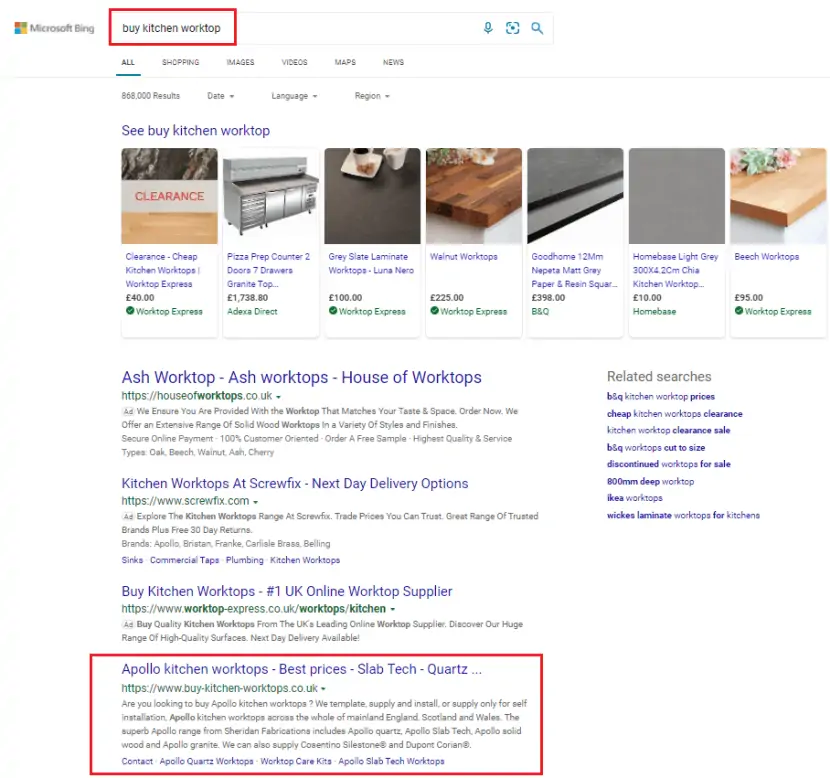Viewport: 830px width, 778px height.
Task: Click the '868,000 Results' count text
Action: tap(151, 96)
